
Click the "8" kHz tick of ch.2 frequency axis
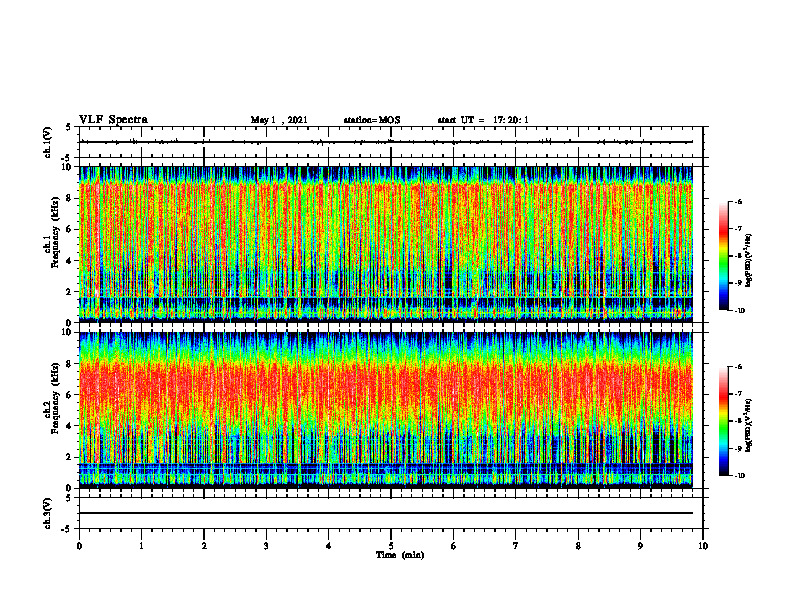[x=70, y=364]
